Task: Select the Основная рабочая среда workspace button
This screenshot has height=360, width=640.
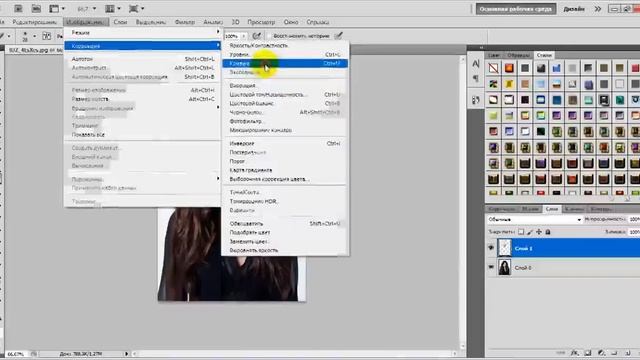Action: coord(516,9)
